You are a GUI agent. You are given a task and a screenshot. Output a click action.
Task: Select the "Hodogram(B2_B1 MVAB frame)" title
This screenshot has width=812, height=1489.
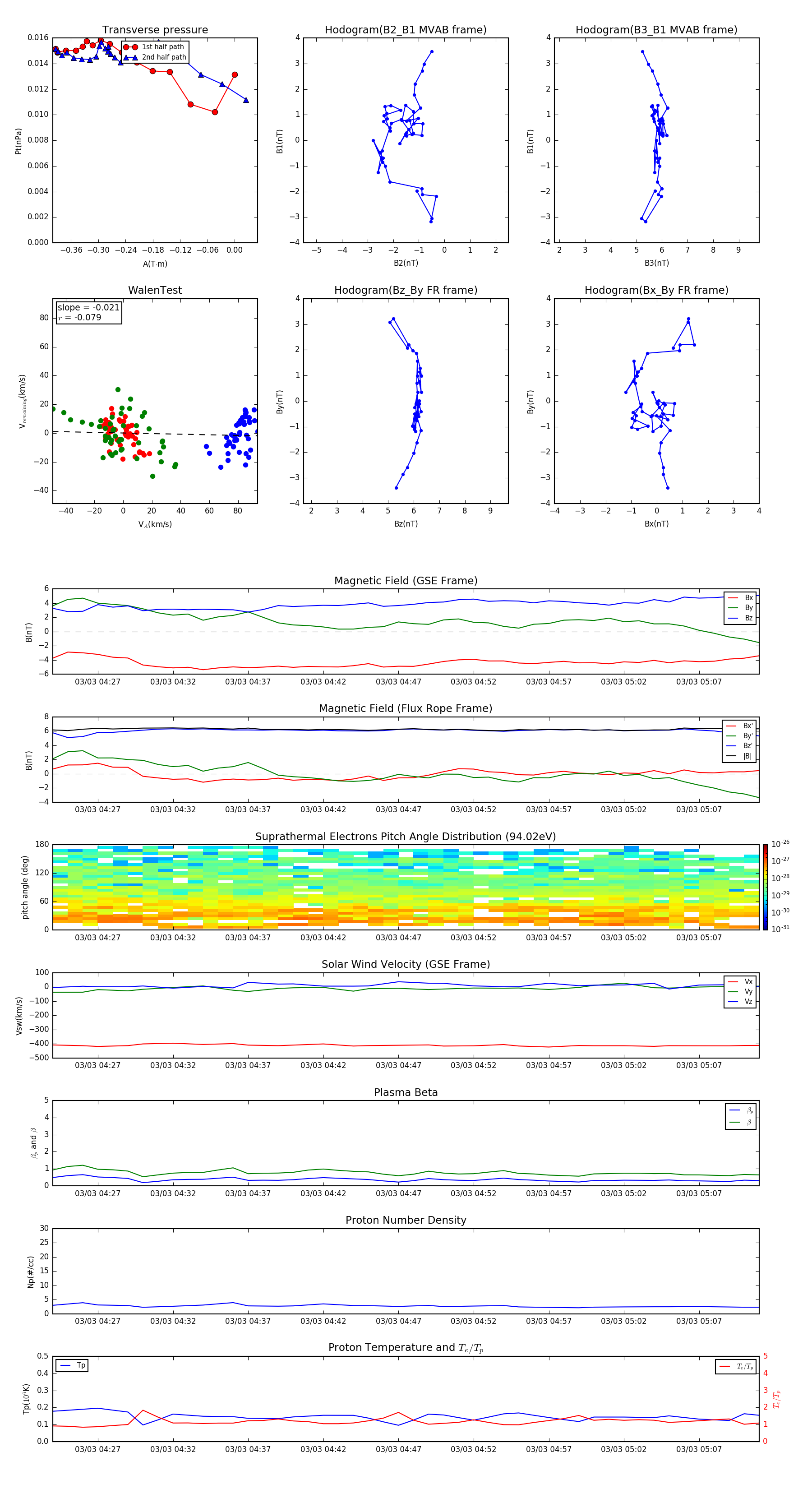pyautogui.click(x=406, y=29)
